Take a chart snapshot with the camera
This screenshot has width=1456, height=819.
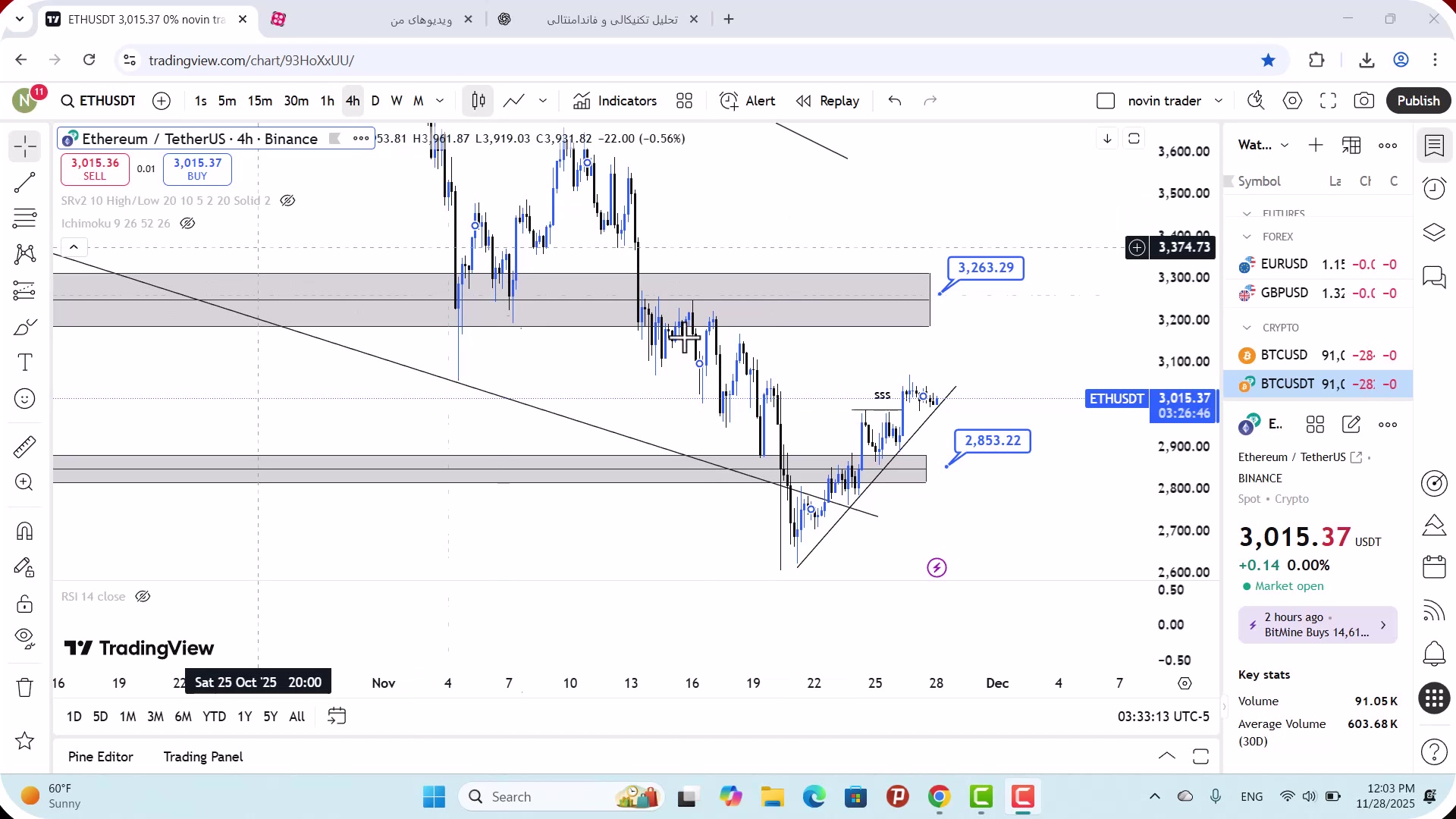point(1363,101)
